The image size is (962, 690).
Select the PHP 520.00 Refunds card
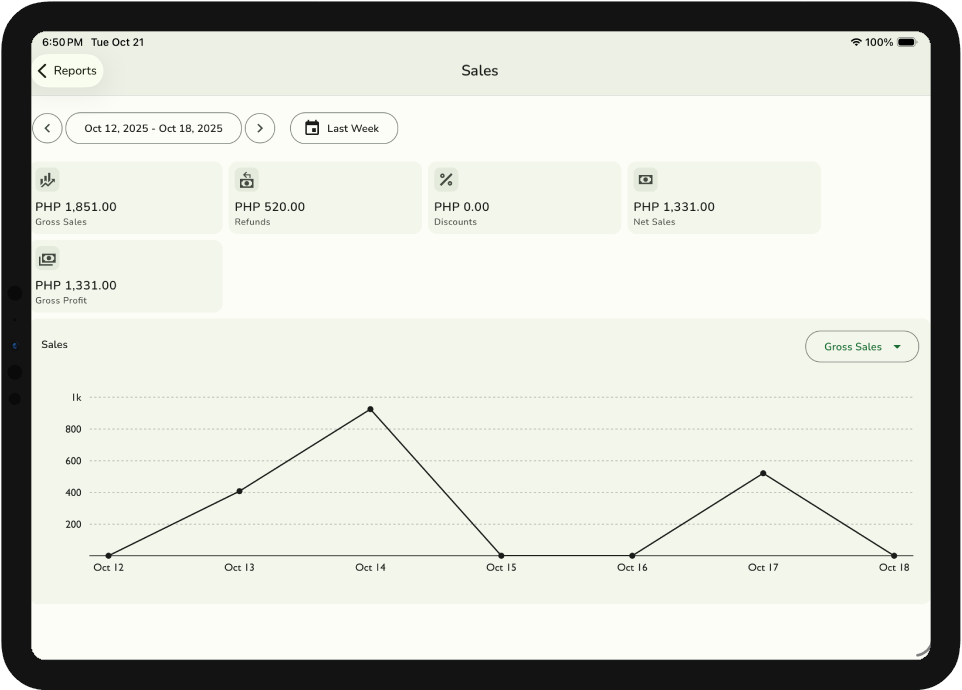click(325, 198)
